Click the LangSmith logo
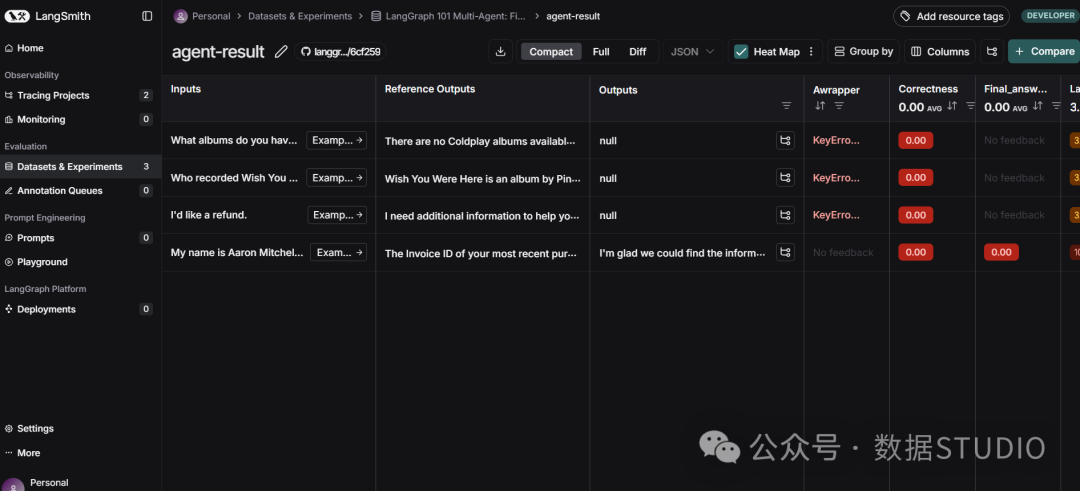1080x491 pixels. click(47, 16)
